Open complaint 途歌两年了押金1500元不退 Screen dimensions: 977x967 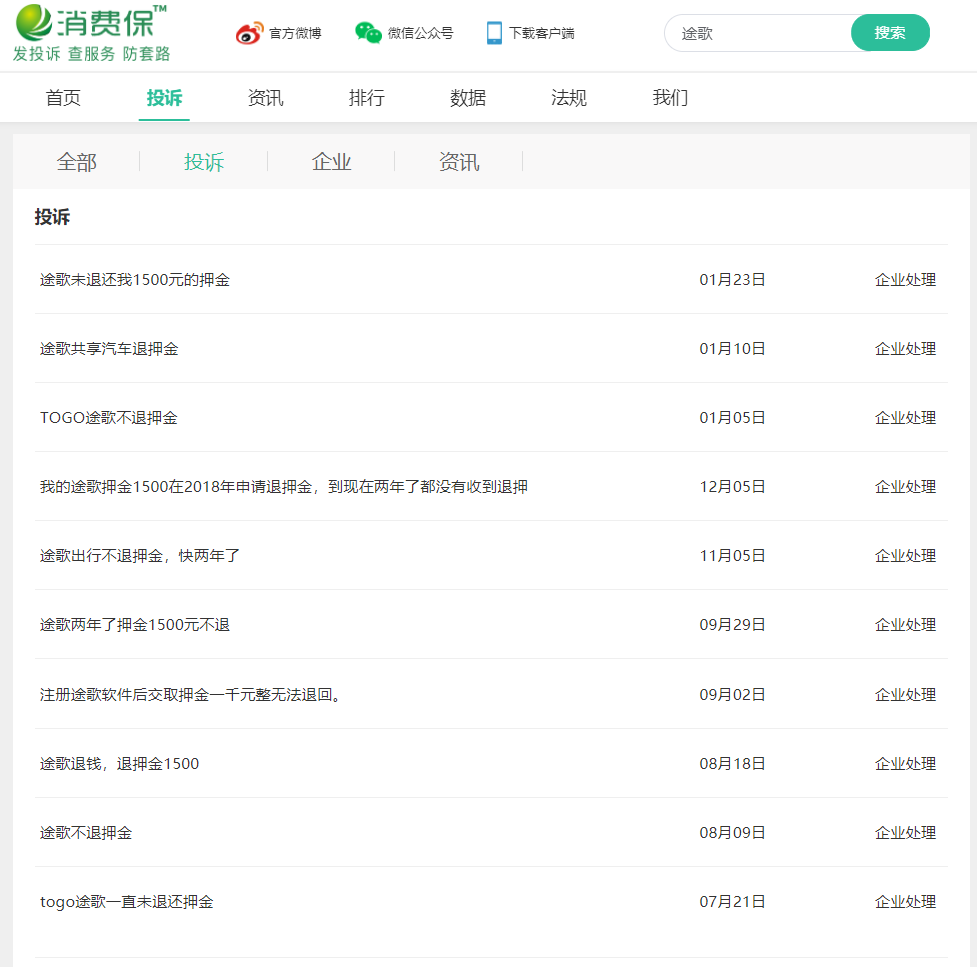click(135, 625)
